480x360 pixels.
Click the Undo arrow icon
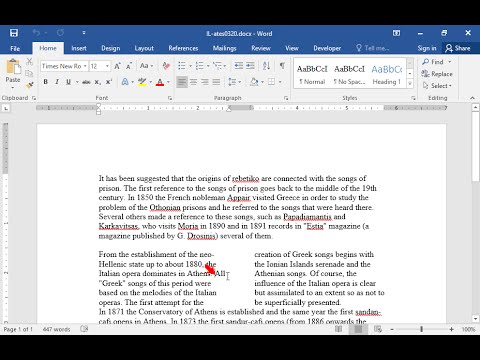[x=36, y=33]
